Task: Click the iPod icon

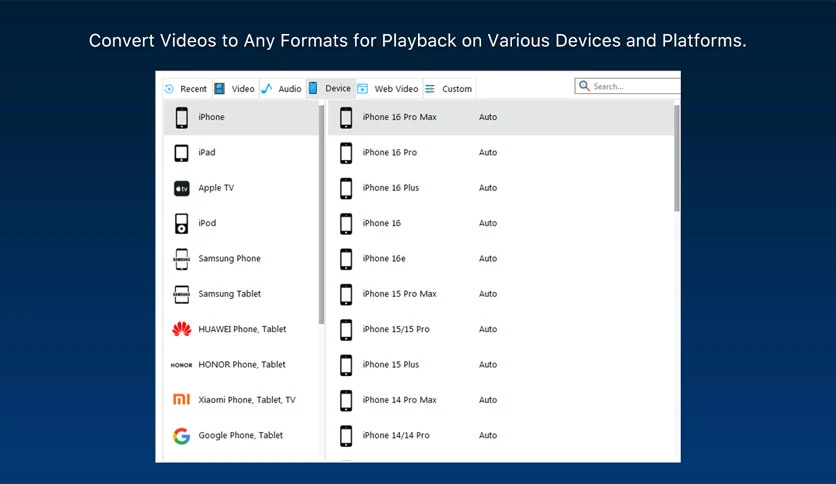Action: (x=181, y=224)
